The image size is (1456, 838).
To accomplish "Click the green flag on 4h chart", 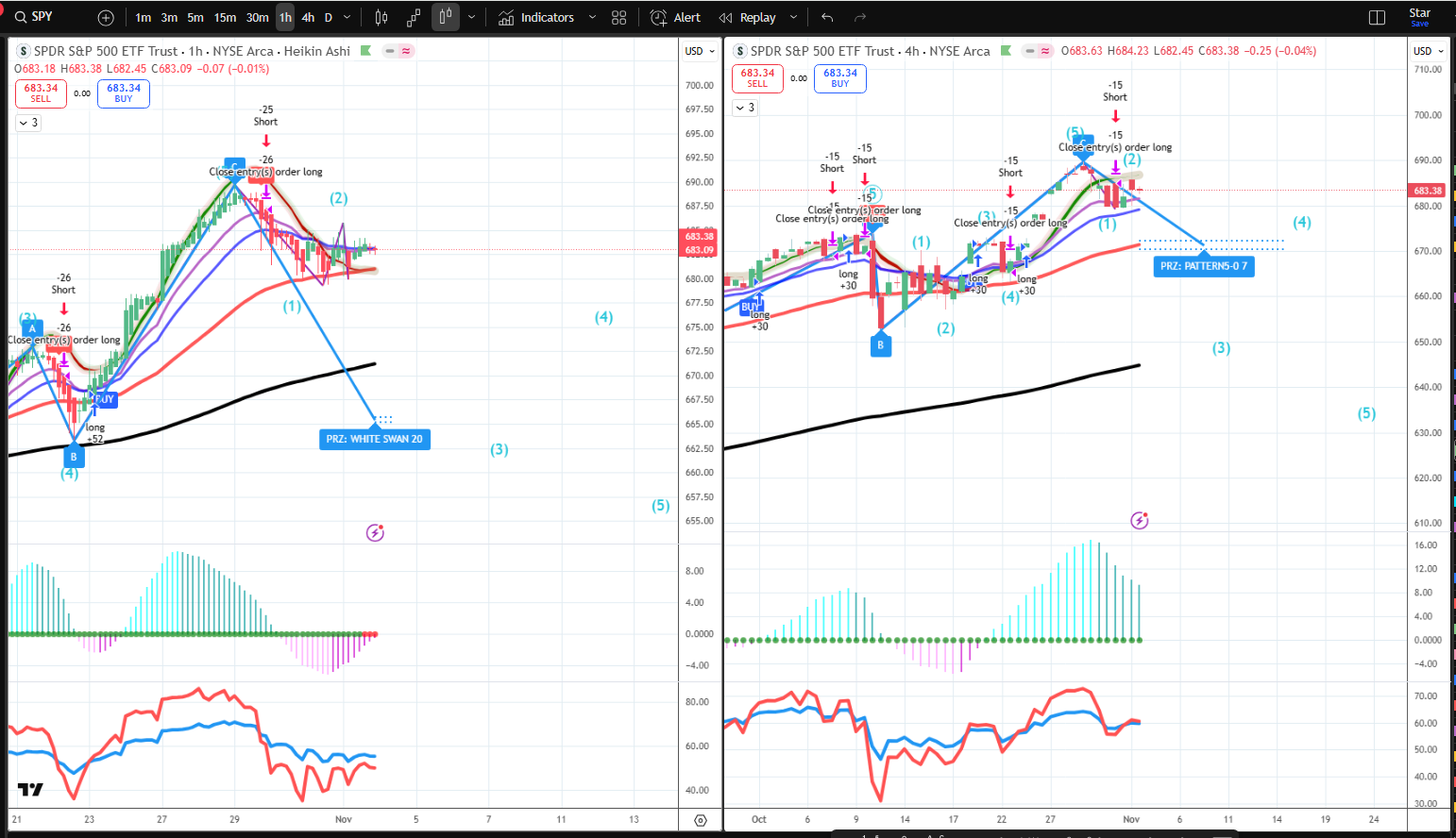I will (x=1006, y=51).
